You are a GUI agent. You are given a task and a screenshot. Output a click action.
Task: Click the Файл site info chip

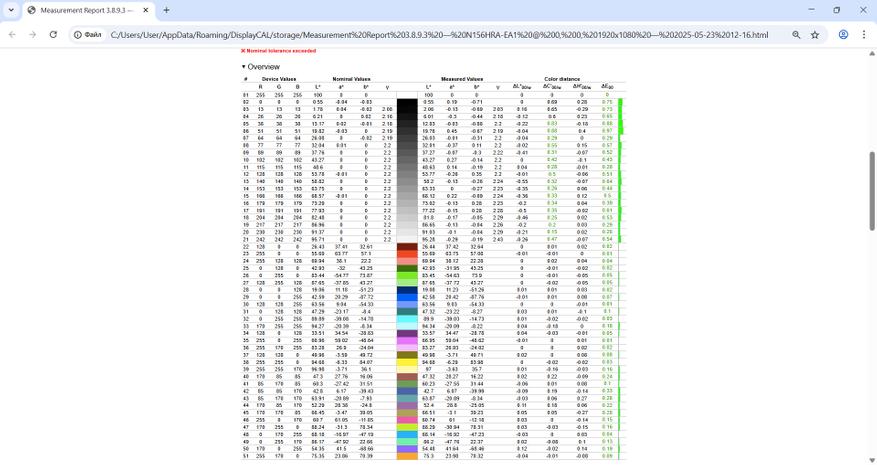[88, 35]
